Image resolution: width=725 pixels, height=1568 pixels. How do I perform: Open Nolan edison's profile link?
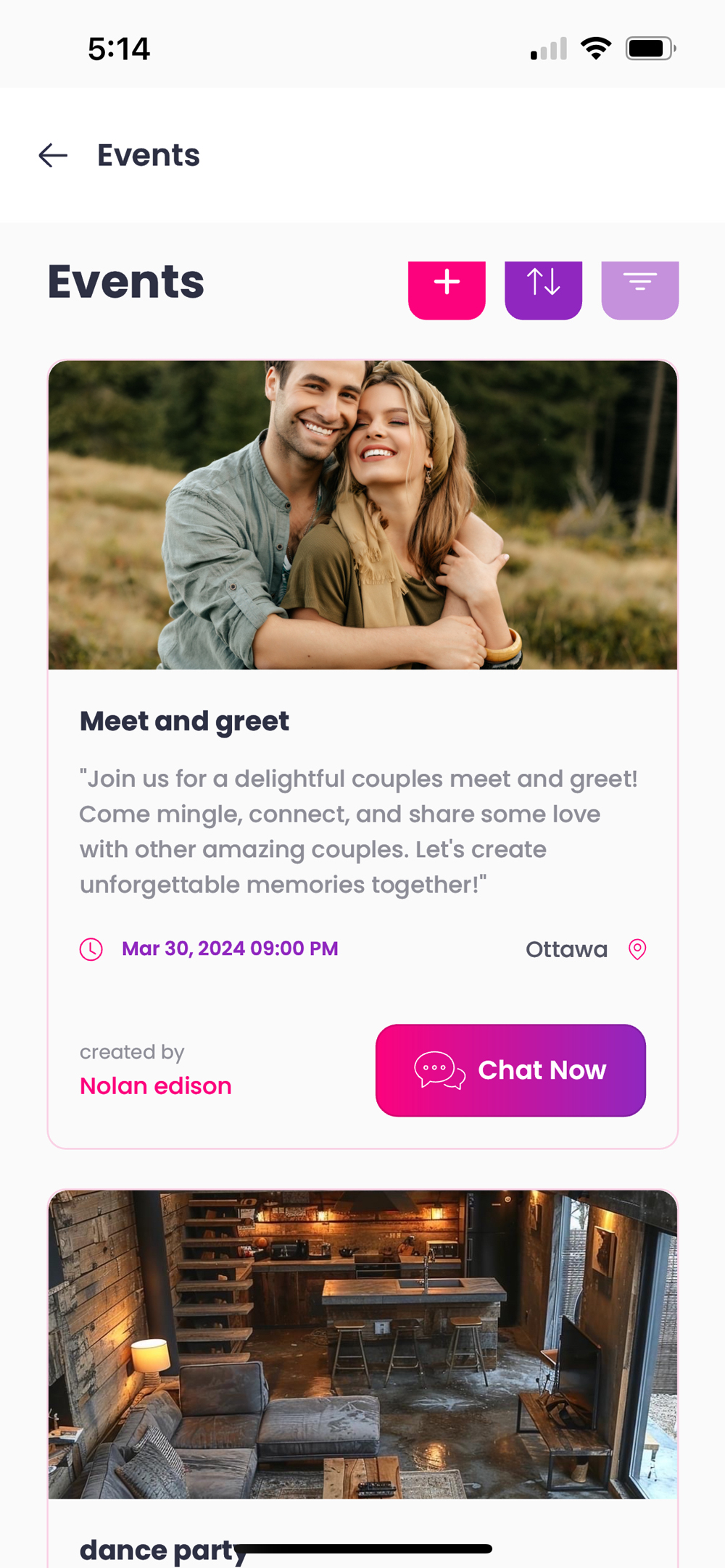[x=156, y=1086]
